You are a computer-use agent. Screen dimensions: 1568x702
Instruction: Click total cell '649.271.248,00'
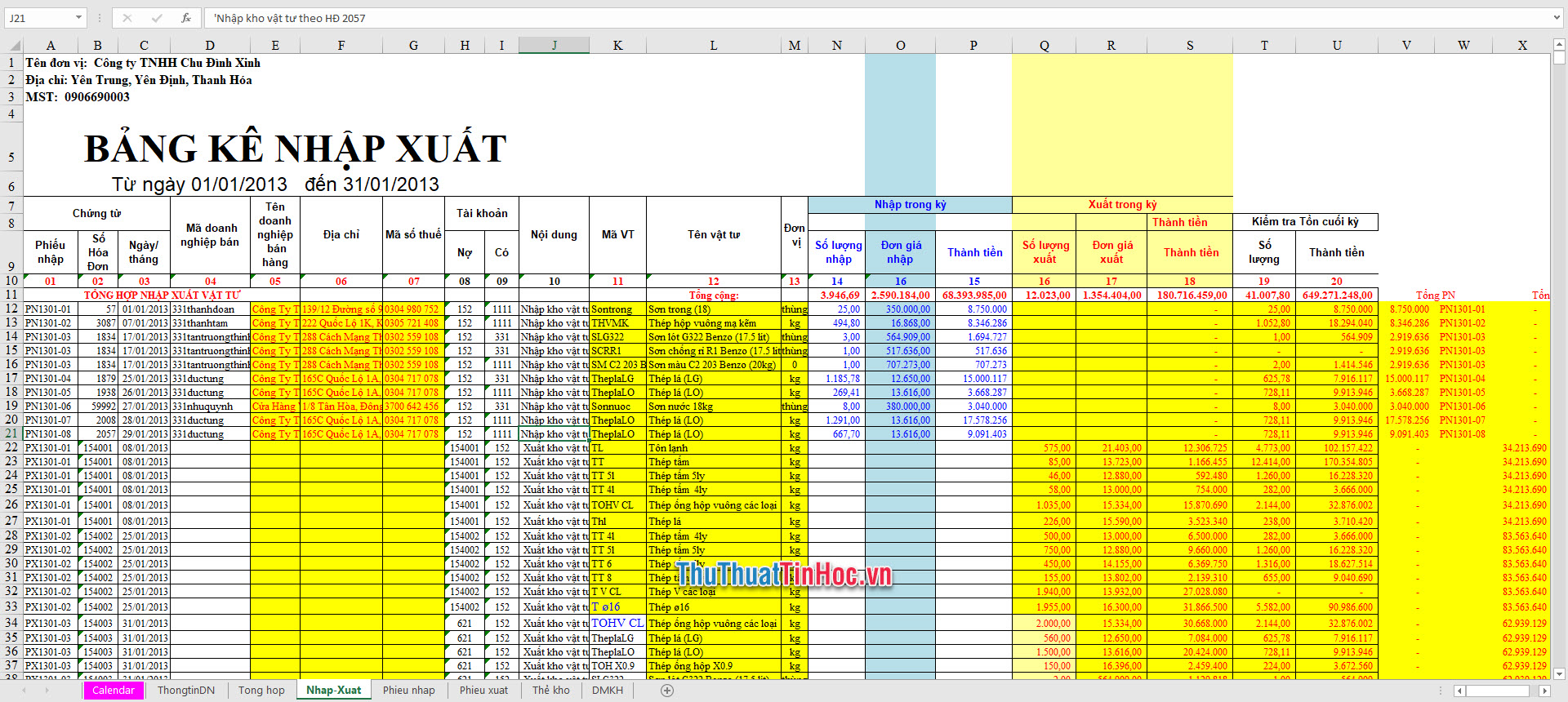[1337, 295]
